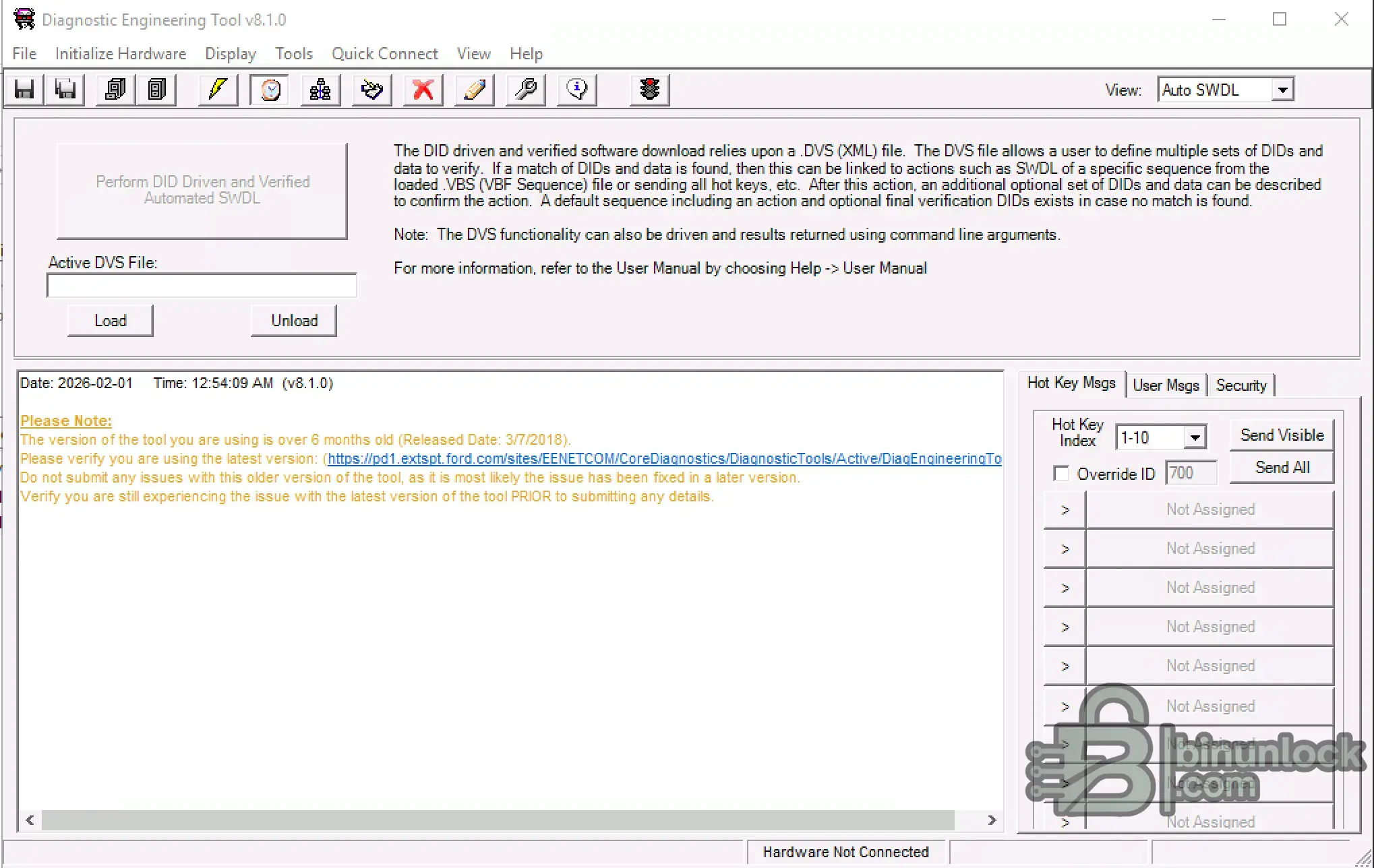The image size is (1374, 868).
Task: Switch to the Security tab
Action: tap(1243, 384)
